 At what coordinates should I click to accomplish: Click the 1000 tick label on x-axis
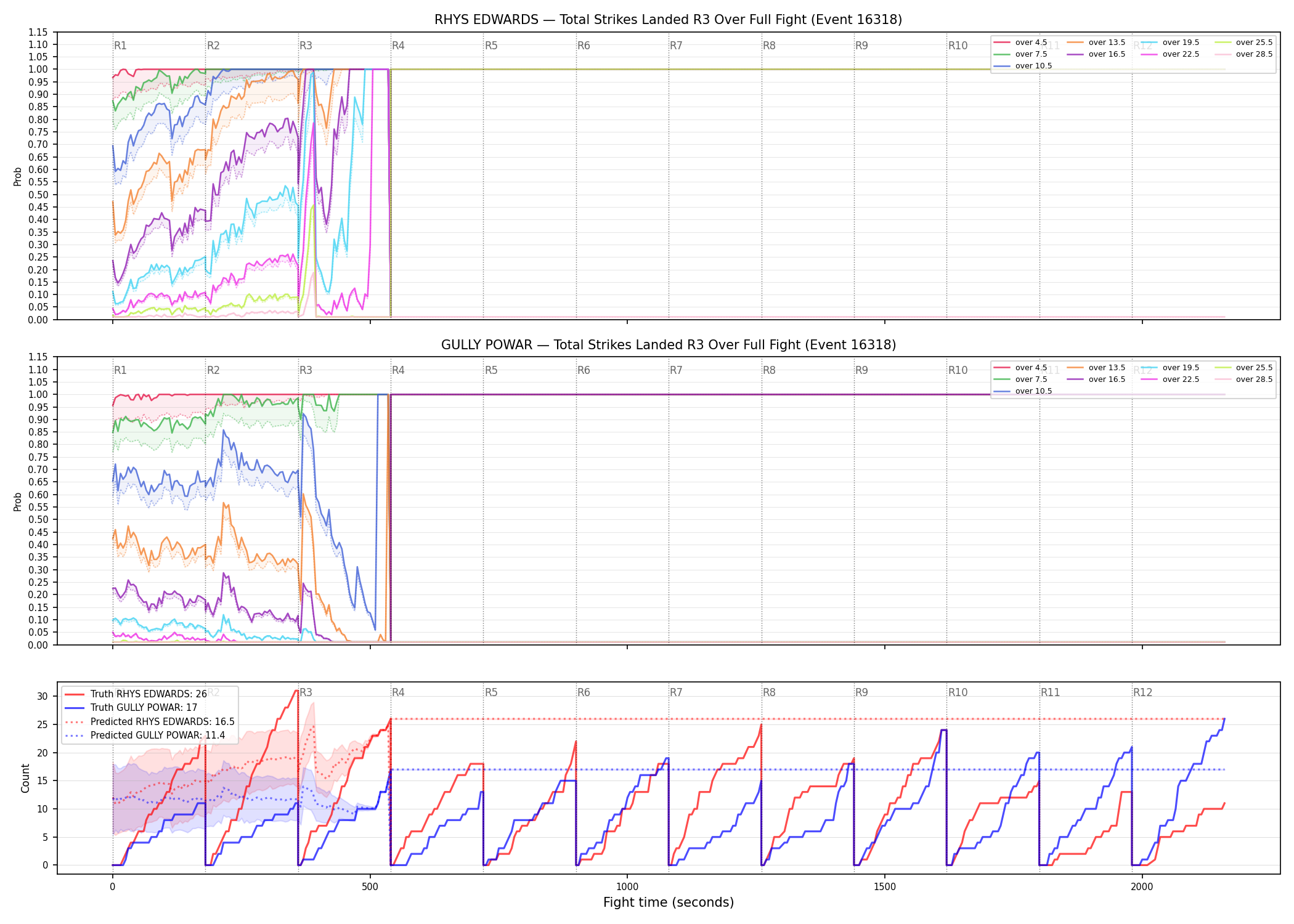tap(627, 887)
